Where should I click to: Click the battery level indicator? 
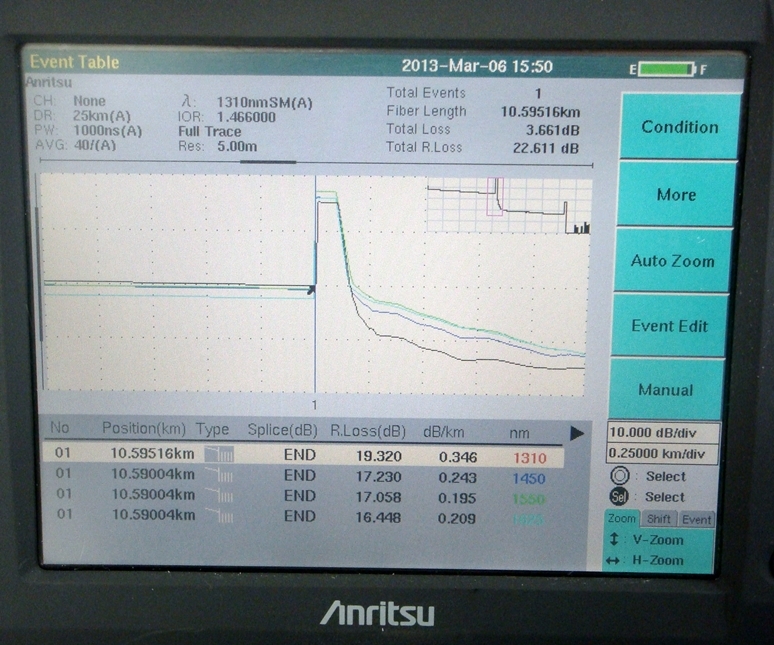coord(667,69)
